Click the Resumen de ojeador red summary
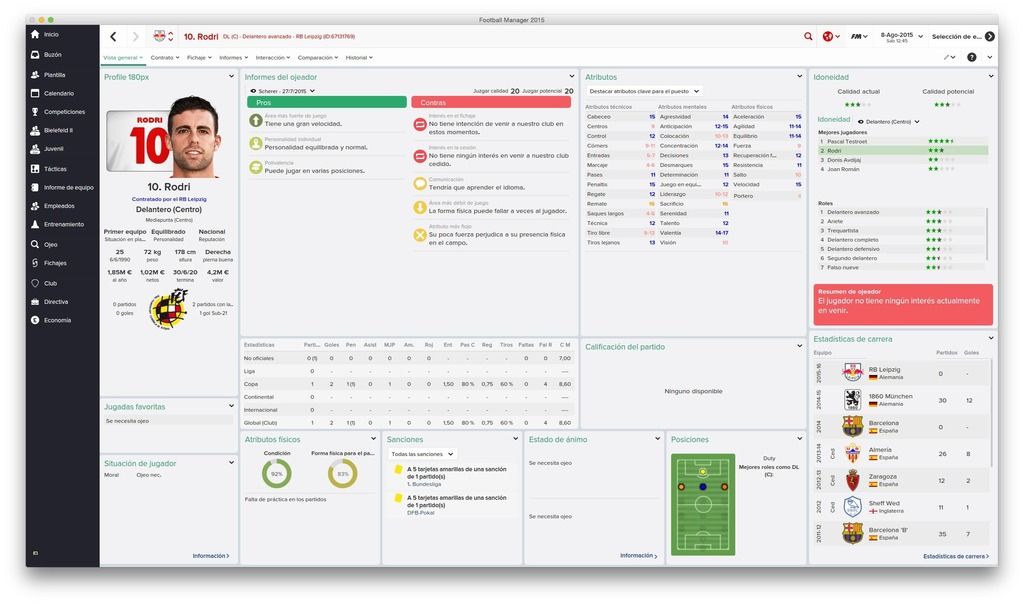This screenshot has height=604, width=1024. 903,304
